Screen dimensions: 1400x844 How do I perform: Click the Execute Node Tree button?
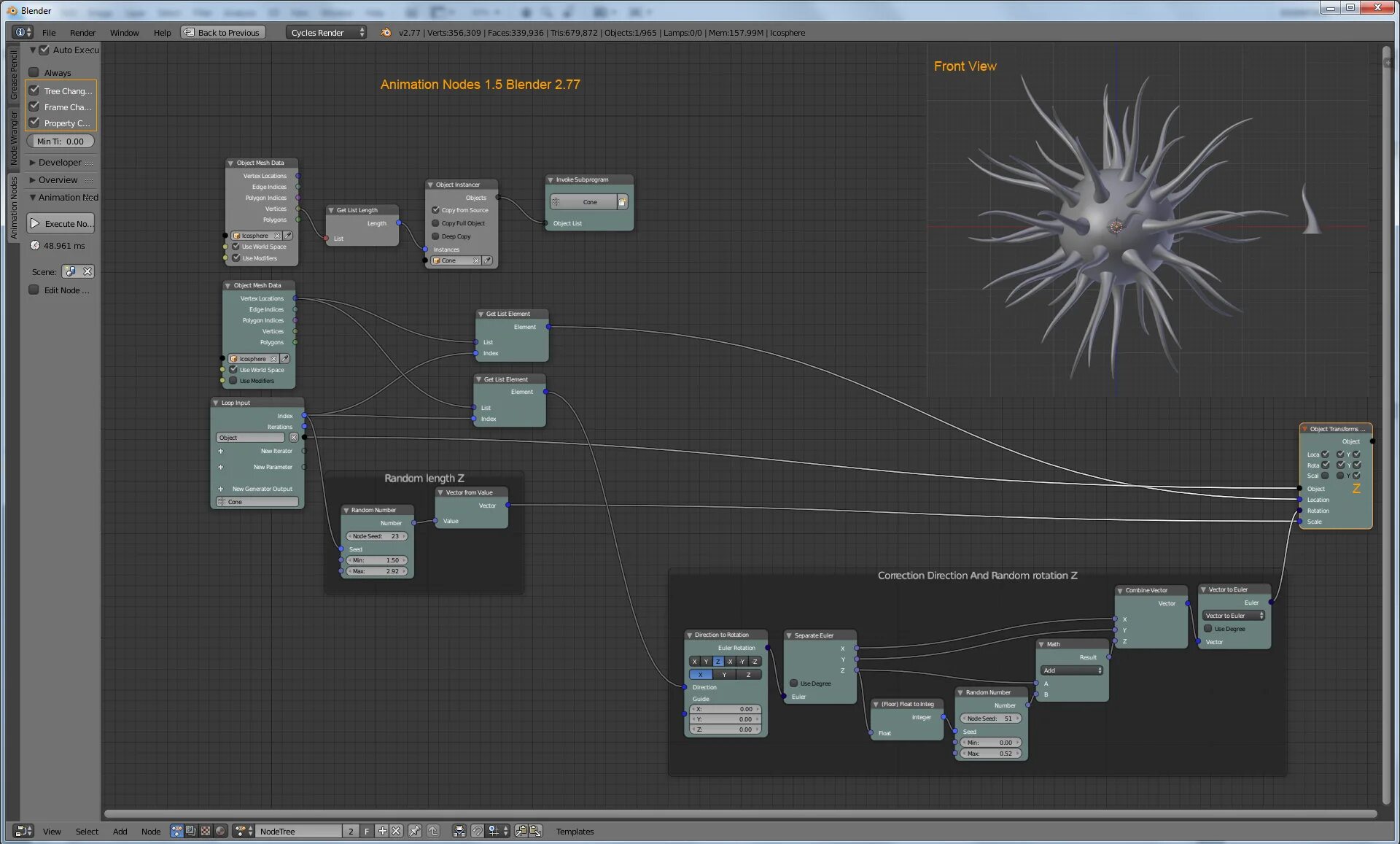pyautogui.click(x=62, y=223)
